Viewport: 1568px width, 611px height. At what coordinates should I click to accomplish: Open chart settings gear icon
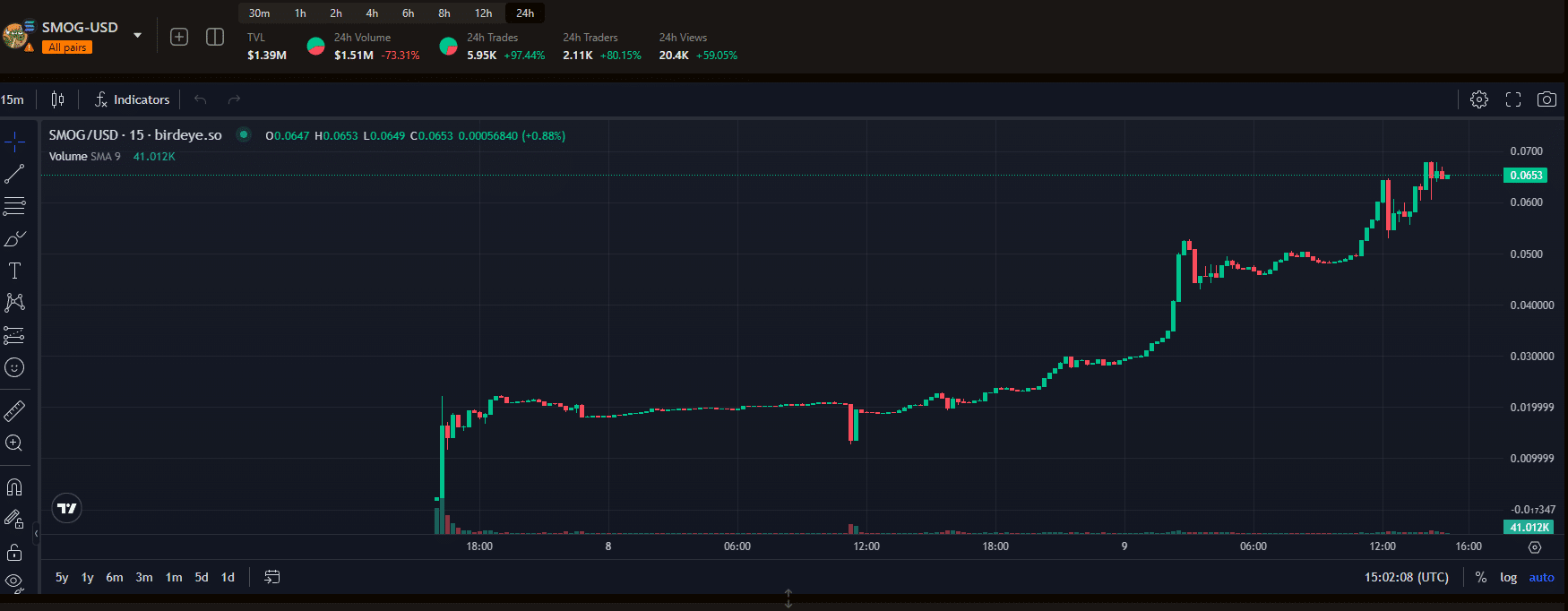pos(1479,99)
